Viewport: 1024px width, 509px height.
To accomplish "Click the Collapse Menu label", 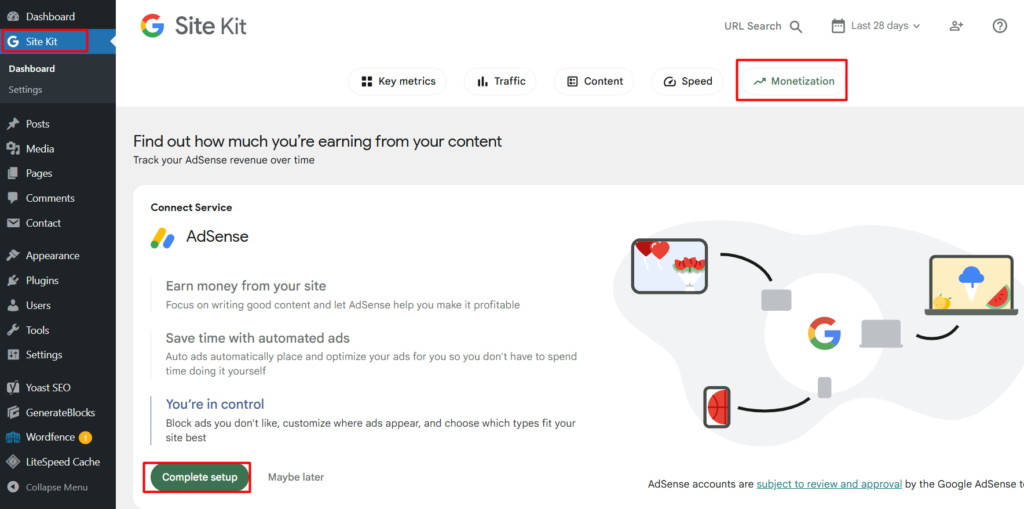I will (56, 487).
